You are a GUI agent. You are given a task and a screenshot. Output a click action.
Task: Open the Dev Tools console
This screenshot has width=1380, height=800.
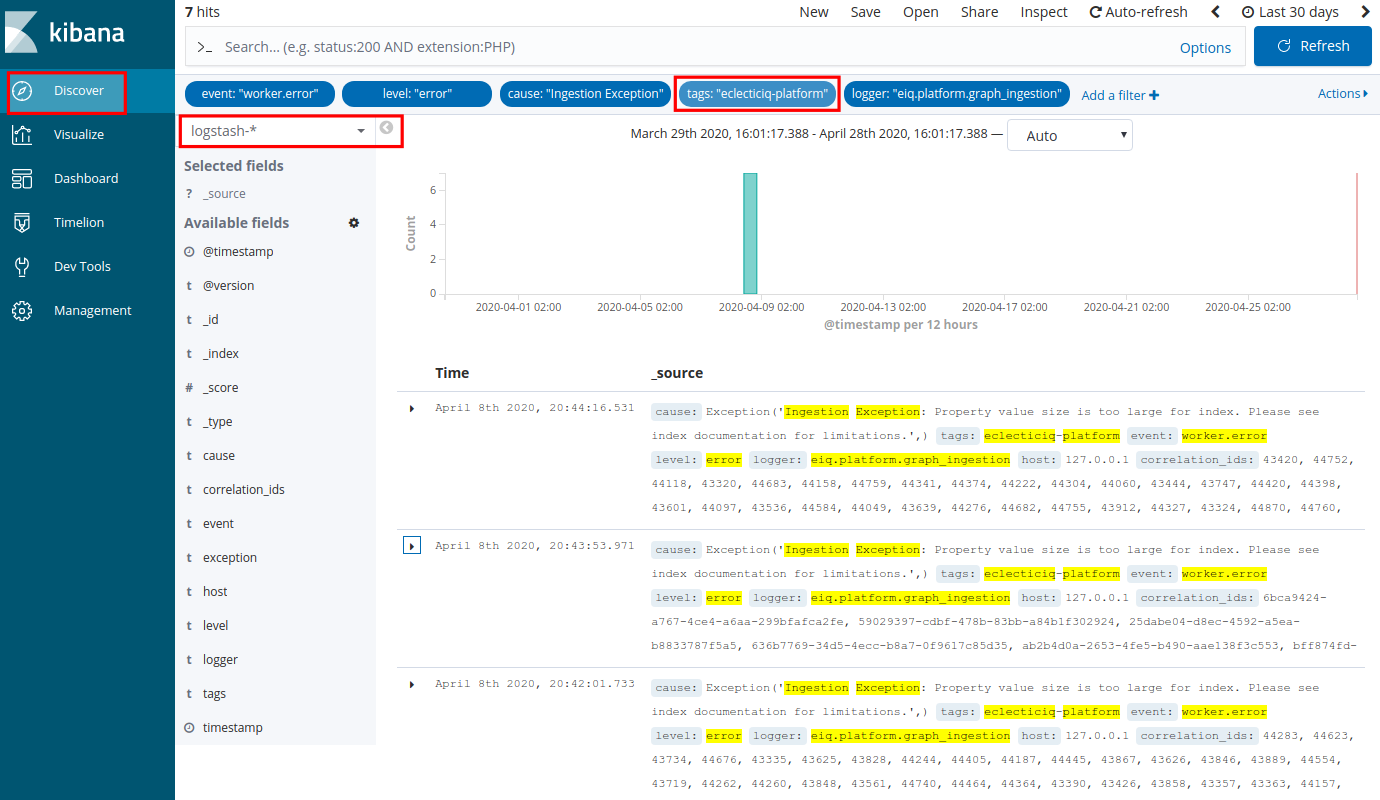72,266
